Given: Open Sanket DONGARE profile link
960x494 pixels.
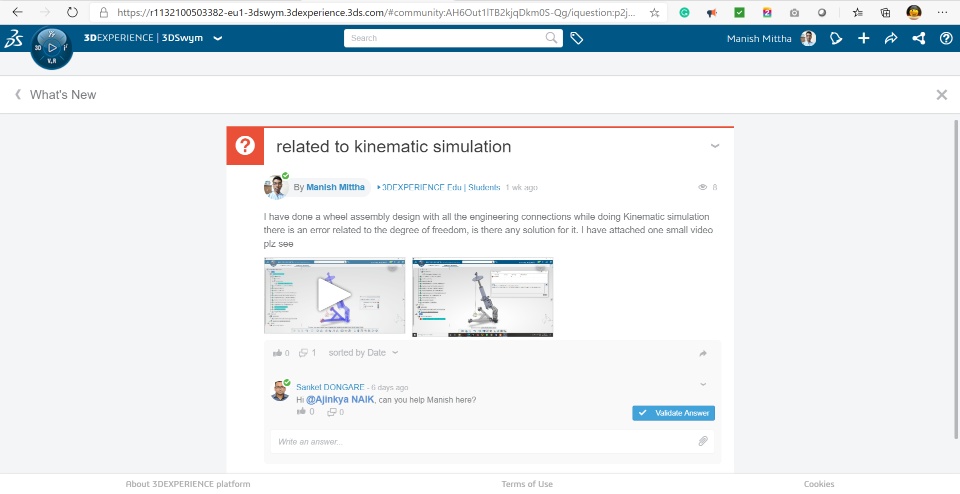Looking at the screenshot, I should tap(330, 387).
